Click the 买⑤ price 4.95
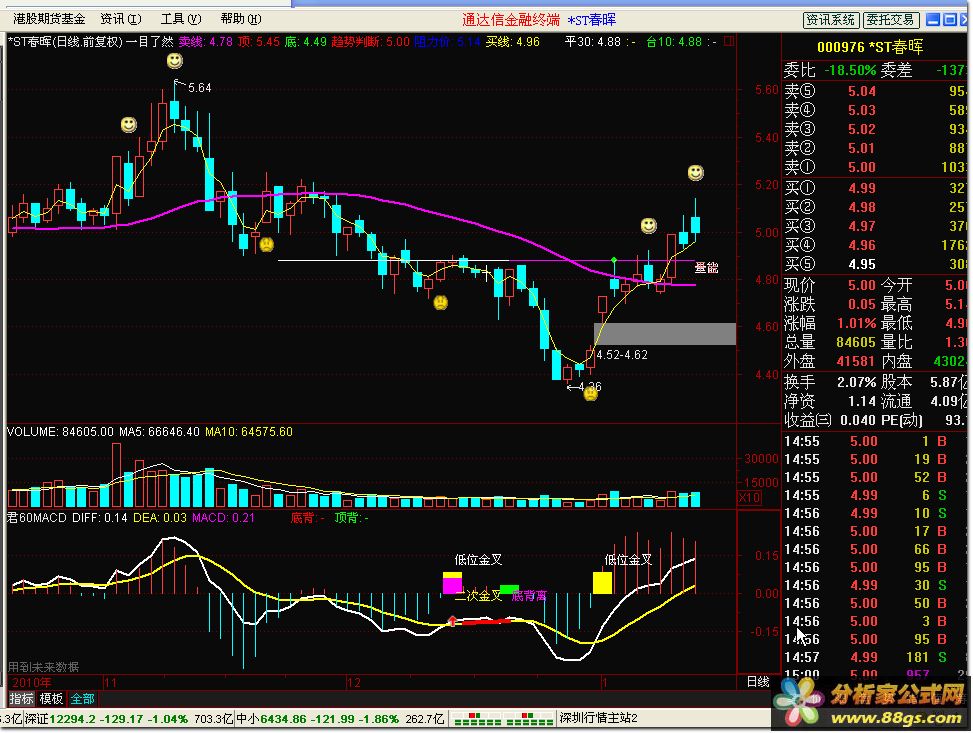973x733 pixels. 862,264
